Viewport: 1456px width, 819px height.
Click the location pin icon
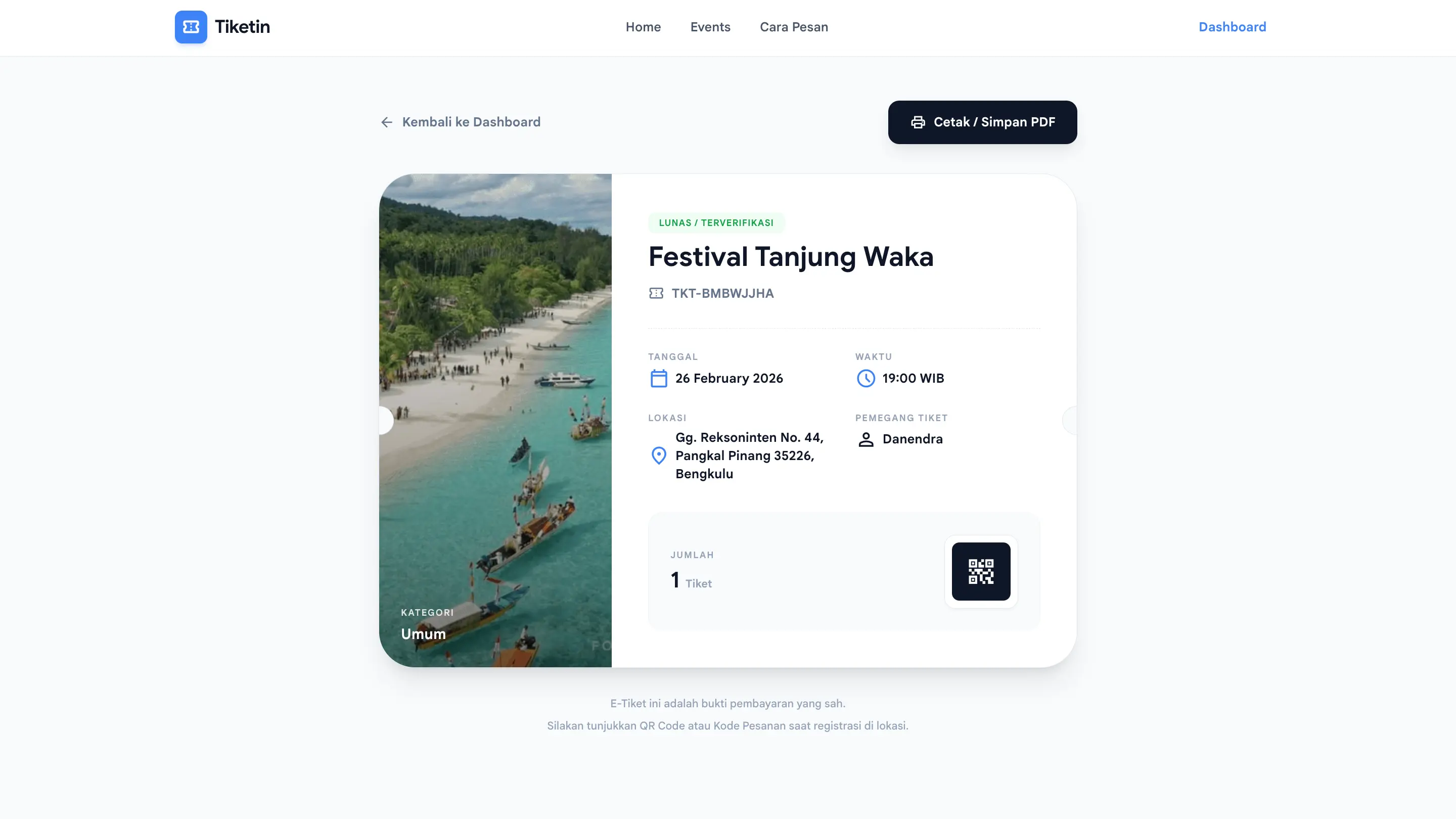click(x=658, y=455)
